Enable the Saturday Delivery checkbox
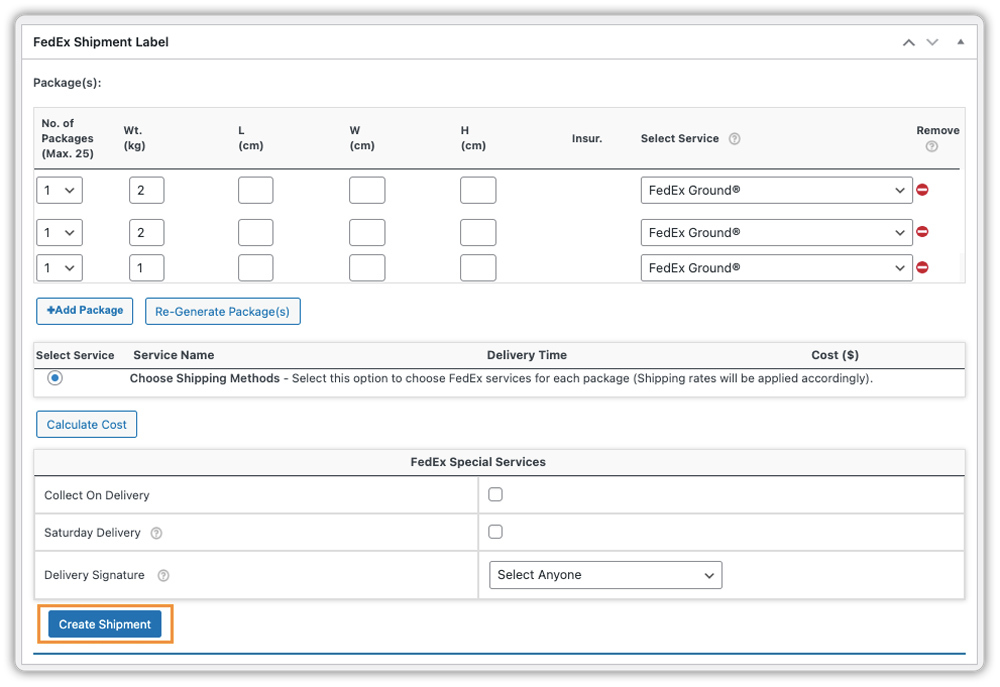 pyautogui.click(x=496, y=532)
